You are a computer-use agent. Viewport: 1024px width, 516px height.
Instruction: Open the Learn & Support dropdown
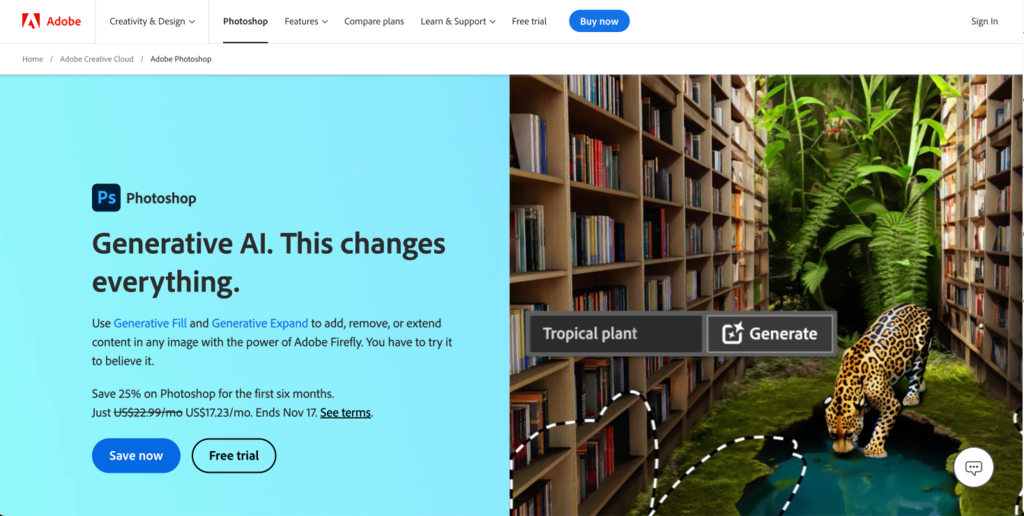458,22
